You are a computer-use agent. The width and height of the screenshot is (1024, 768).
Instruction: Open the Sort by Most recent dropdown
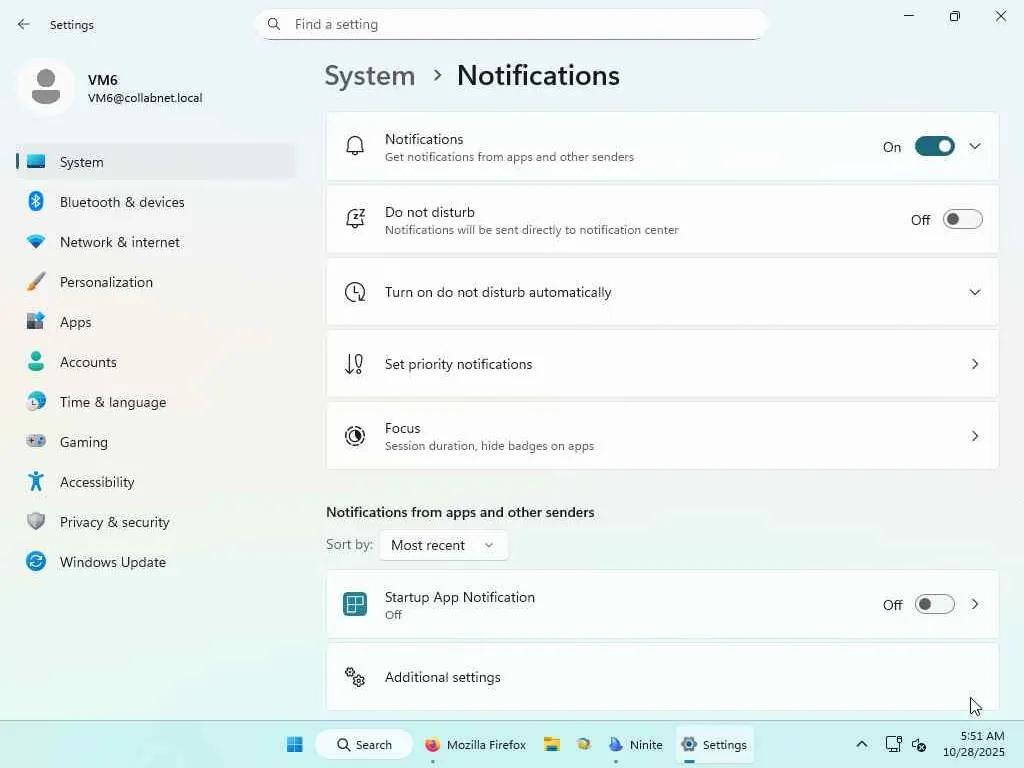pyautogui.click(x=443, y=545)
